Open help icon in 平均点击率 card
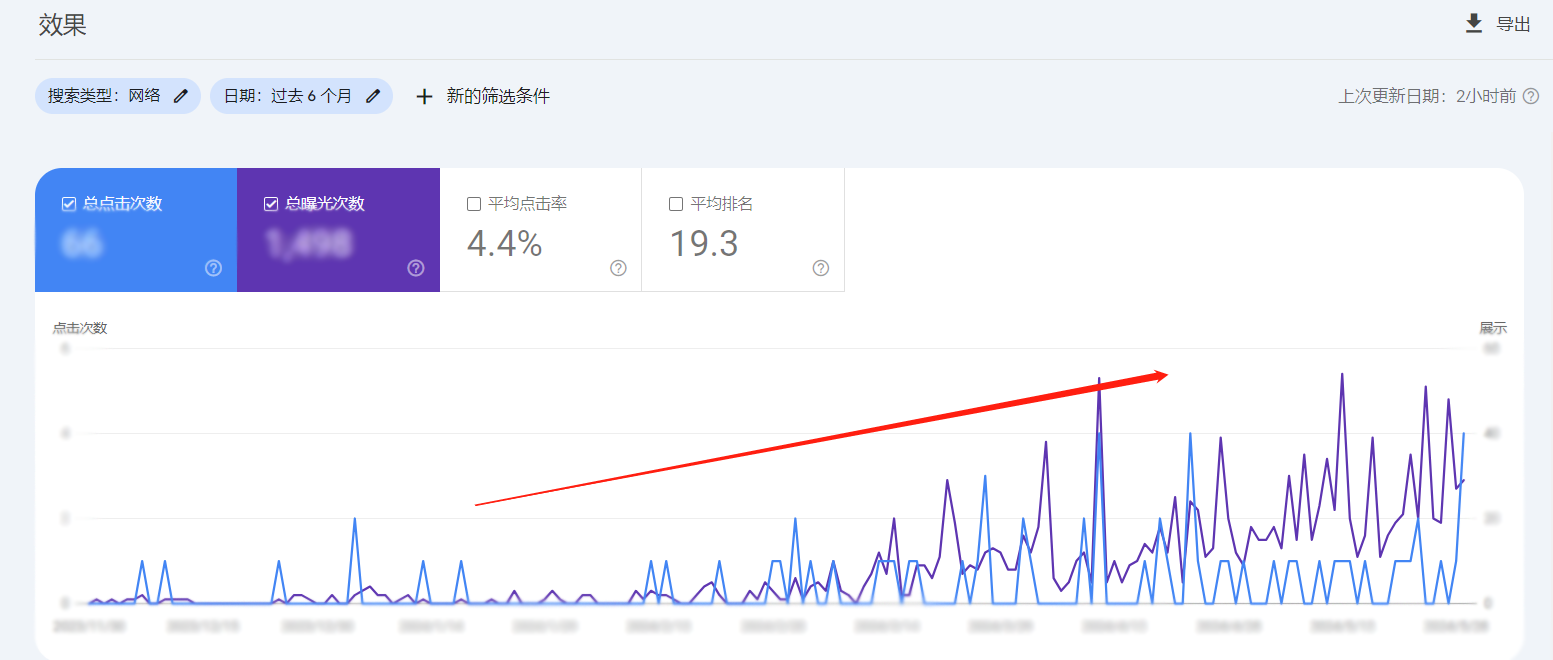The image size is (1553, 660). pos(618,268)
